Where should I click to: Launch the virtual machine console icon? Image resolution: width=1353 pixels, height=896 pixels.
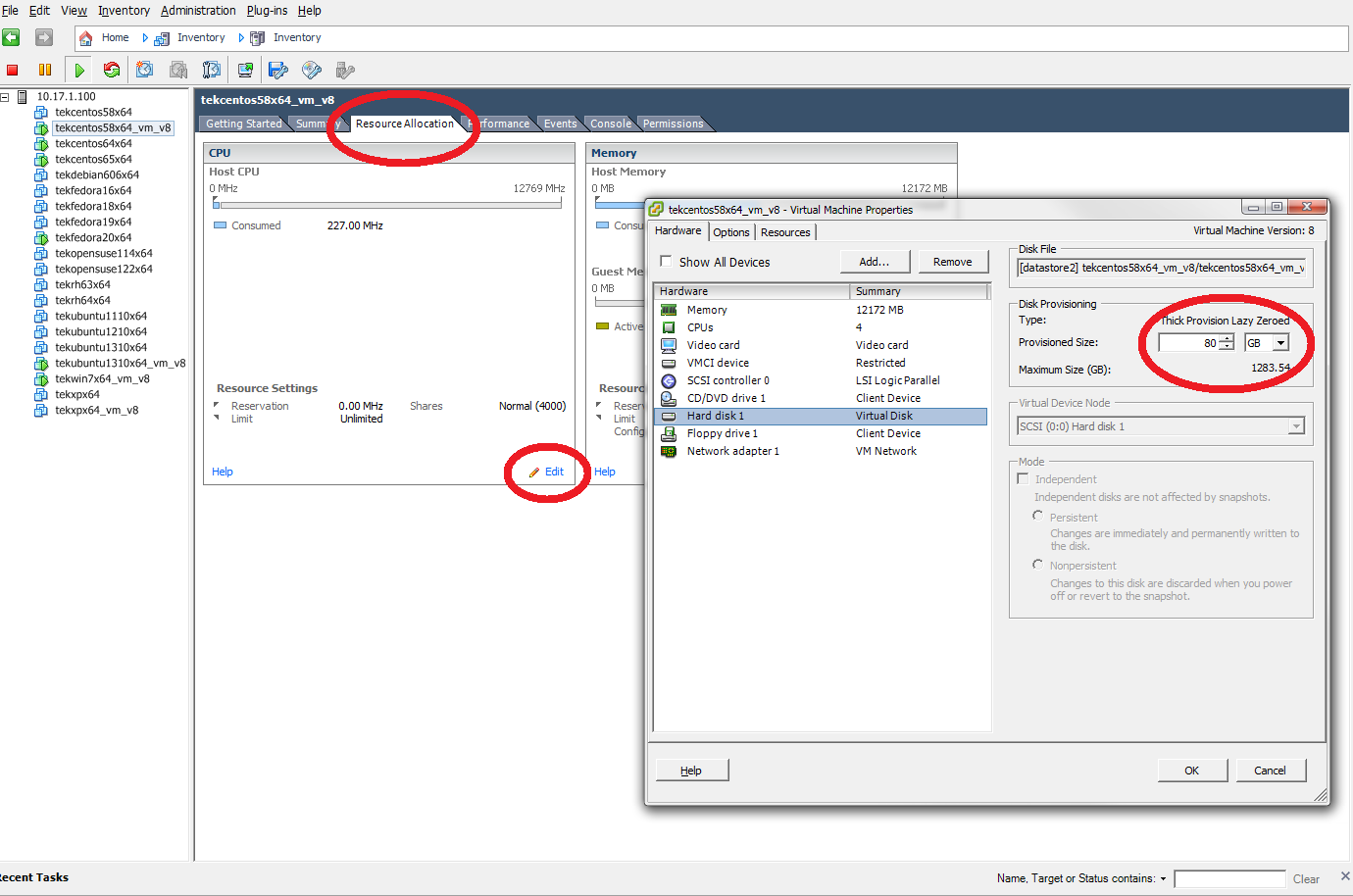pos(245,70)
